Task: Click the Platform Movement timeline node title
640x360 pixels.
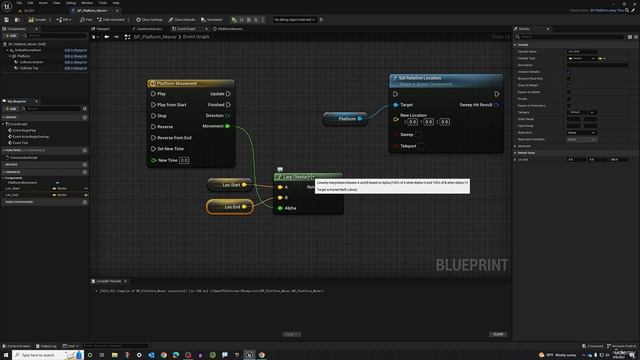Action: (x=177, y=83)
